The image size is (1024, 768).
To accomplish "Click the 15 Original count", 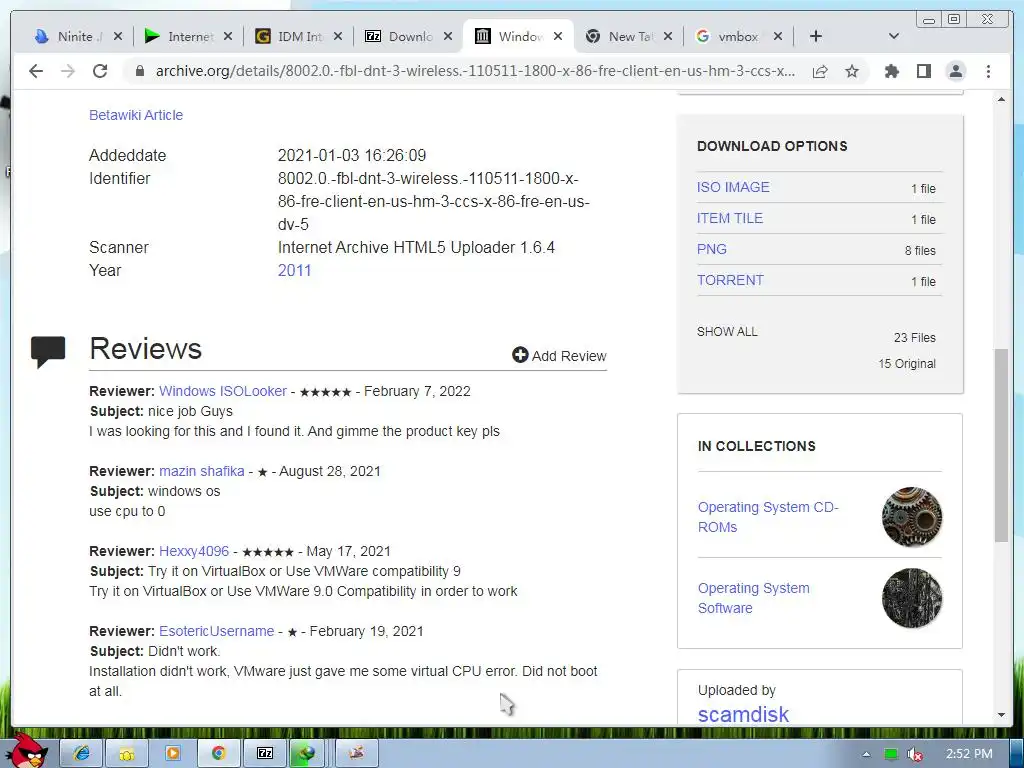I will point(906,364).
